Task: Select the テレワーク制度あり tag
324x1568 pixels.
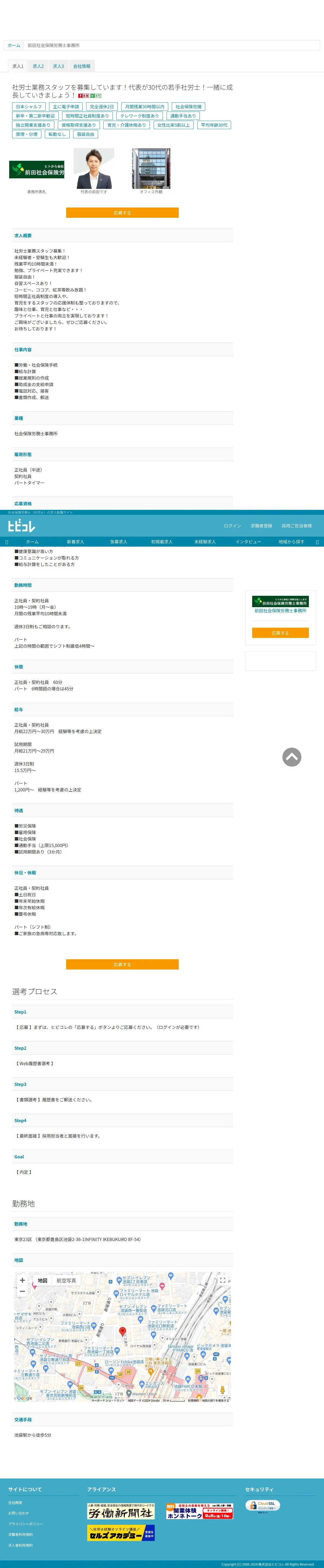Action: 139,116
